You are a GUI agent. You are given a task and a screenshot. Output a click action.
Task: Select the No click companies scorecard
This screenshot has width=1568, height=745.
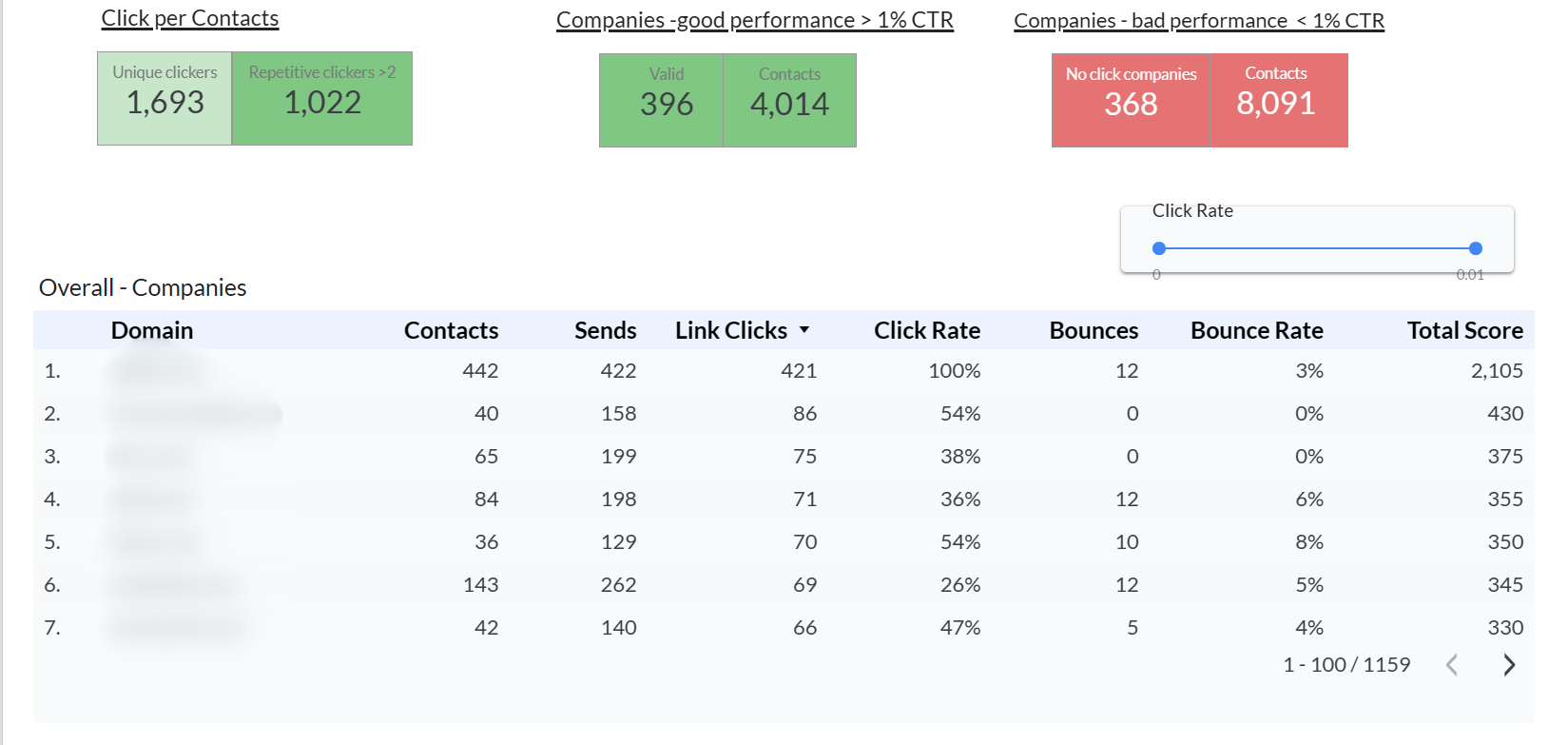(1130, 100)
